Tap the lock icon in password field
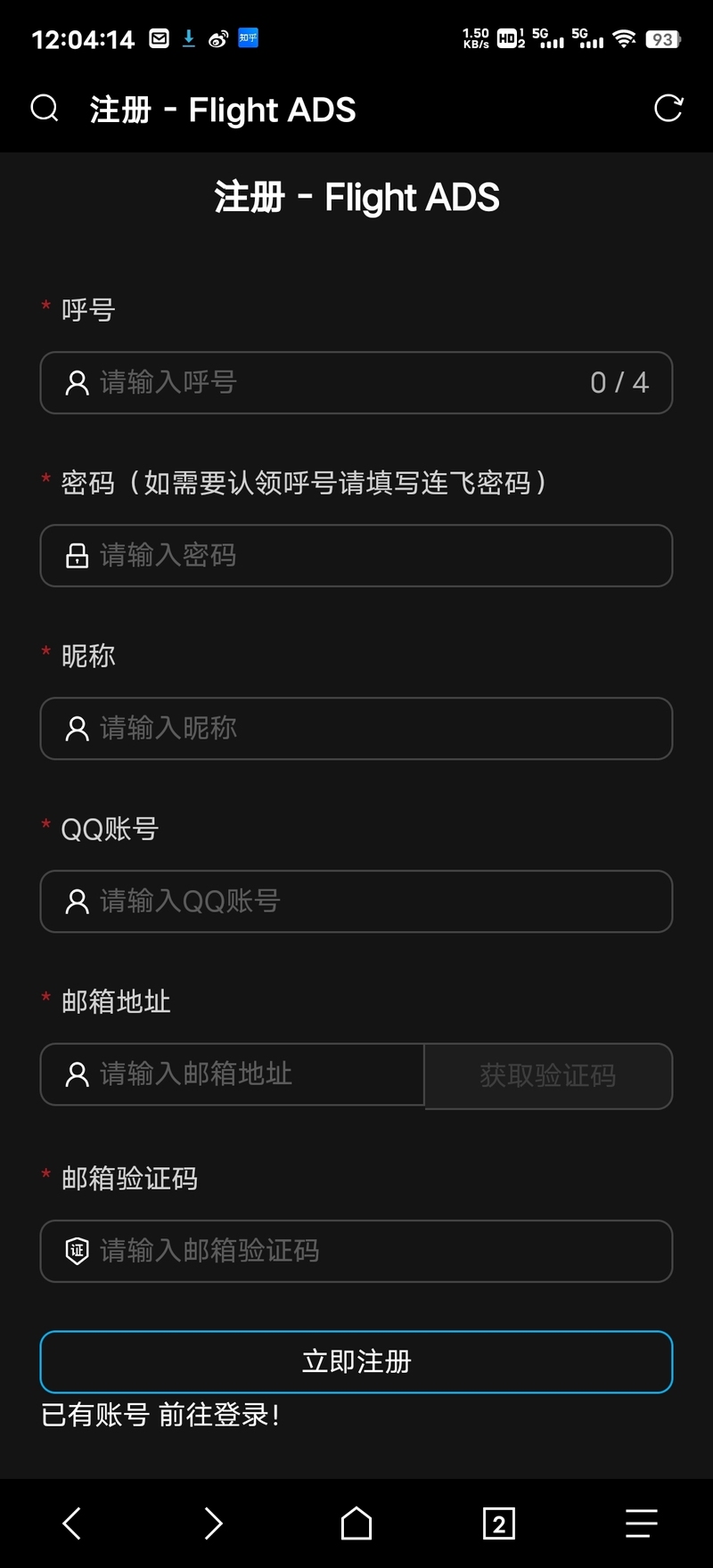This screenshot has height=1568, width=713. coord(78,556)
